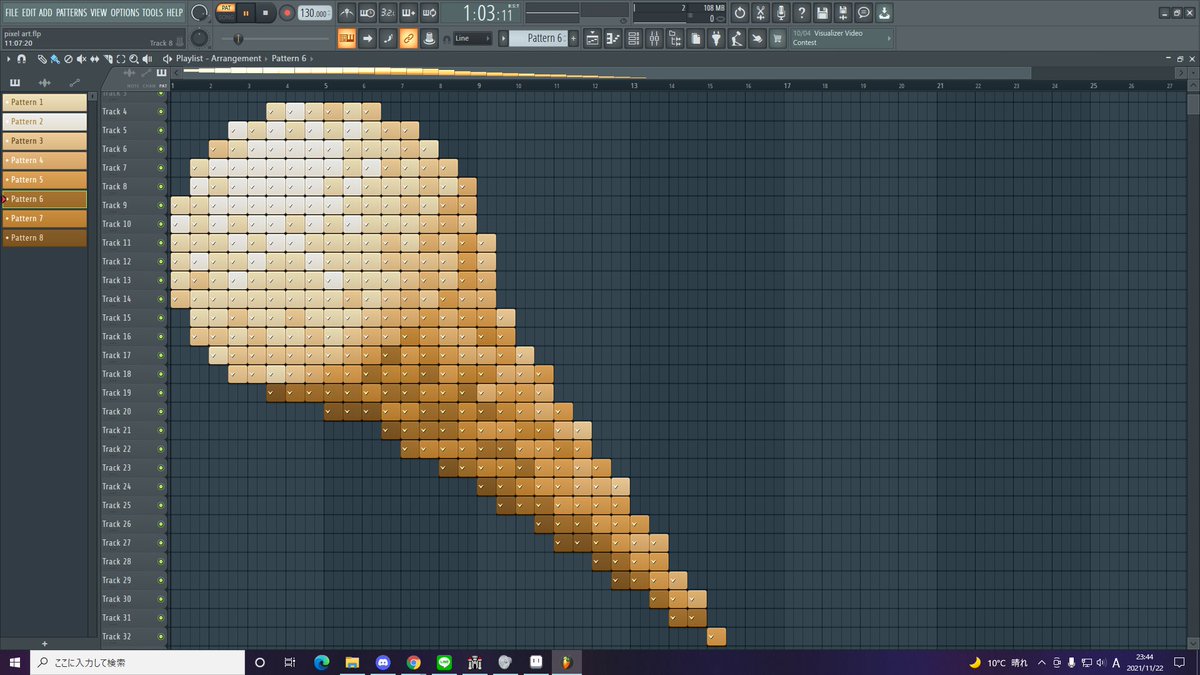Click the download updates icon
The image size is (1200, 675).
[886, 13]
